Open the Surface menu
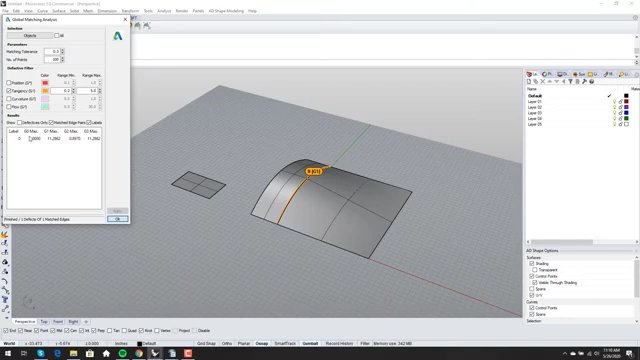Image resolution: width=640 pixels, height=360 pixels. [59, 11]
